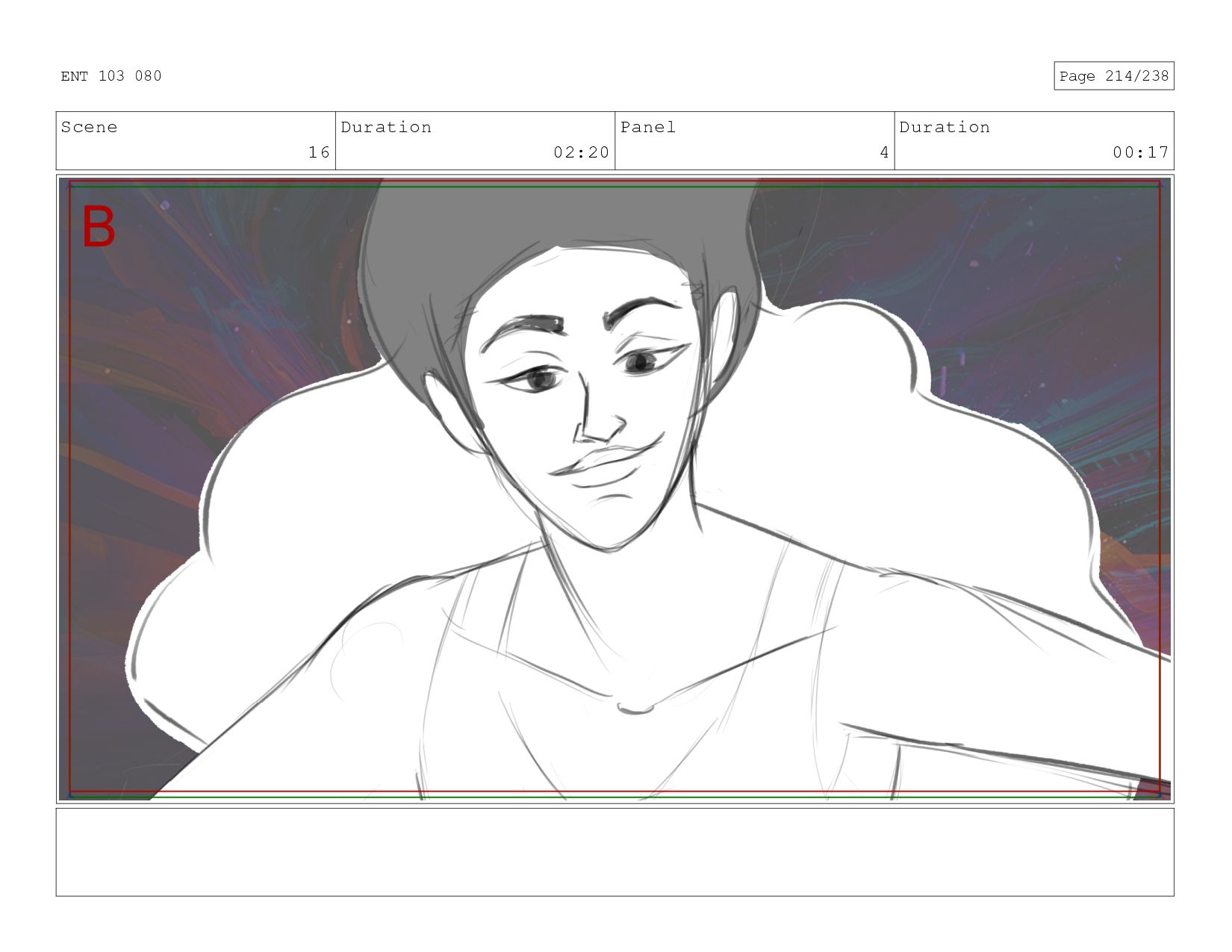Click the scene number '16'
Image resolution: width=1232 pixels, height=952 pixels.
point(319,152)
